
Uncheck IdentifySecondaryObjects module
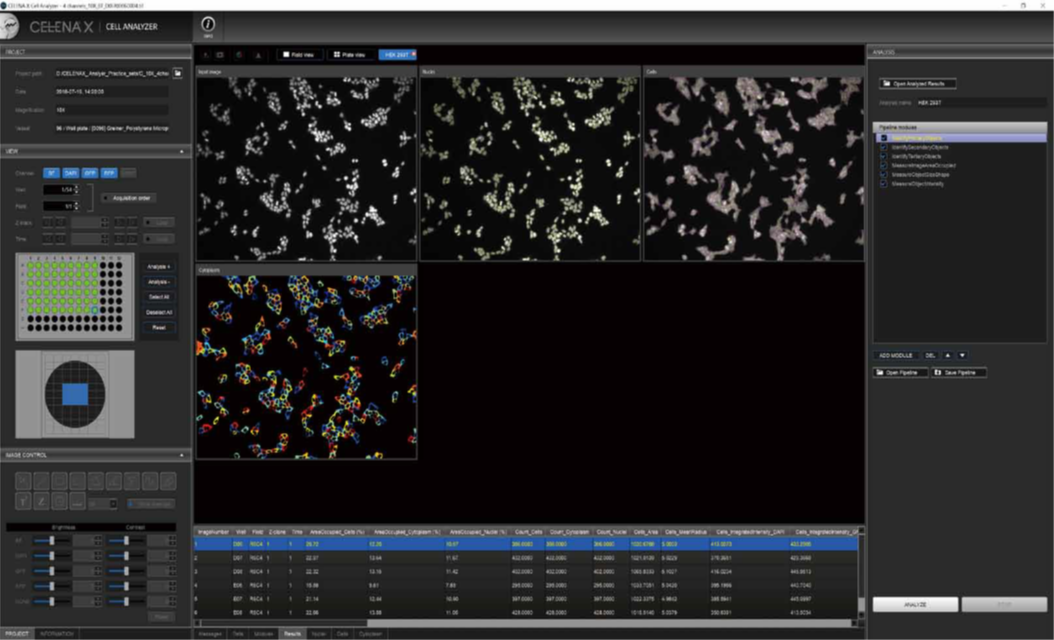[x=883, y=147]
